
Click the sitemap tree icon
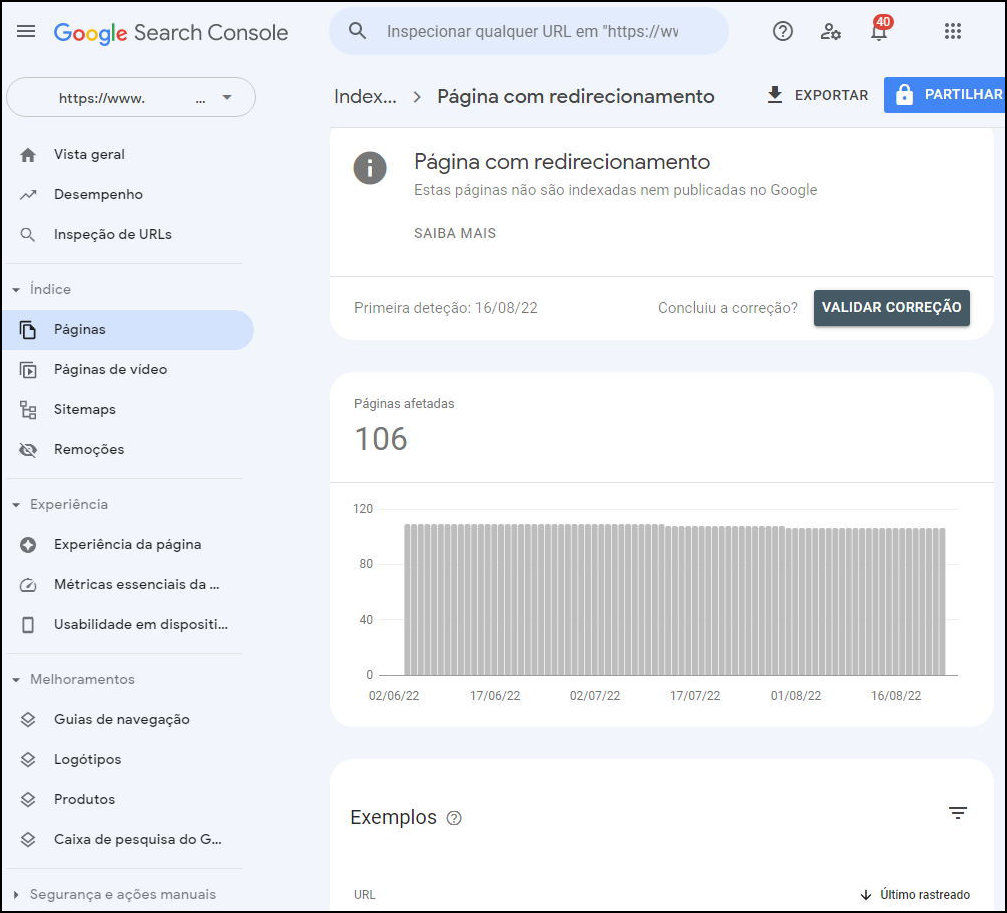(28, 410)
